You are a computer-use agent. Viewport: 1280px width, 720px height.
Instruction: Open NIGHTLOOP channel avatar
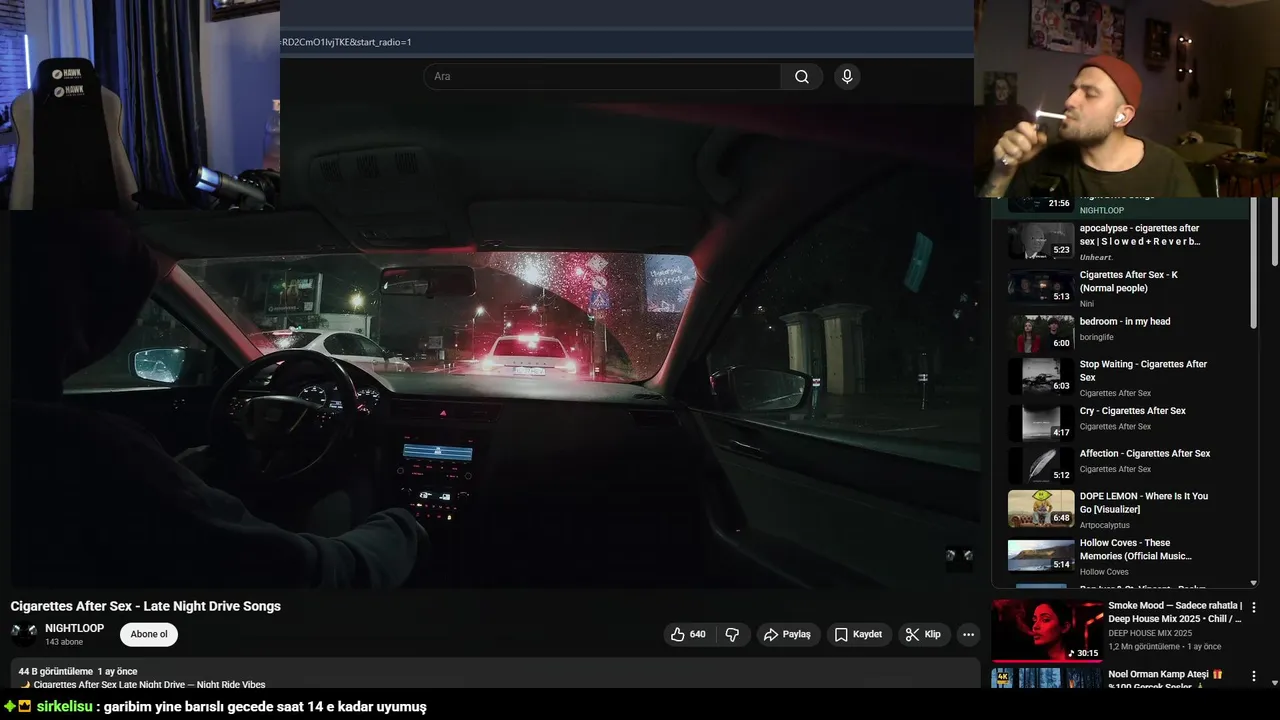tap(24, 634)
